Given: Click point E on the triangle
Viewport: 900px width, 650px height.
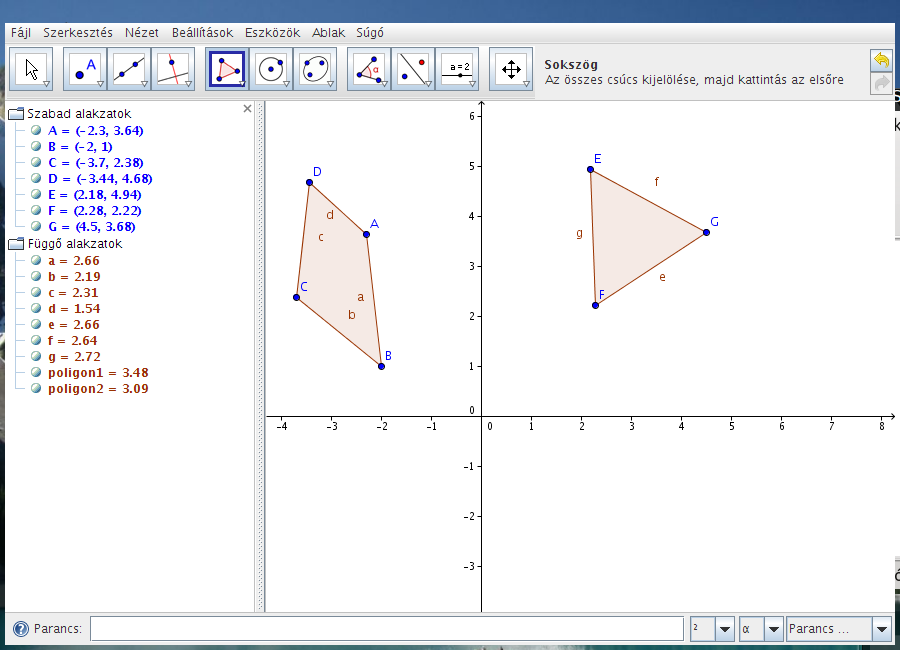Looking at the screenshot, I should coord(591,169).
